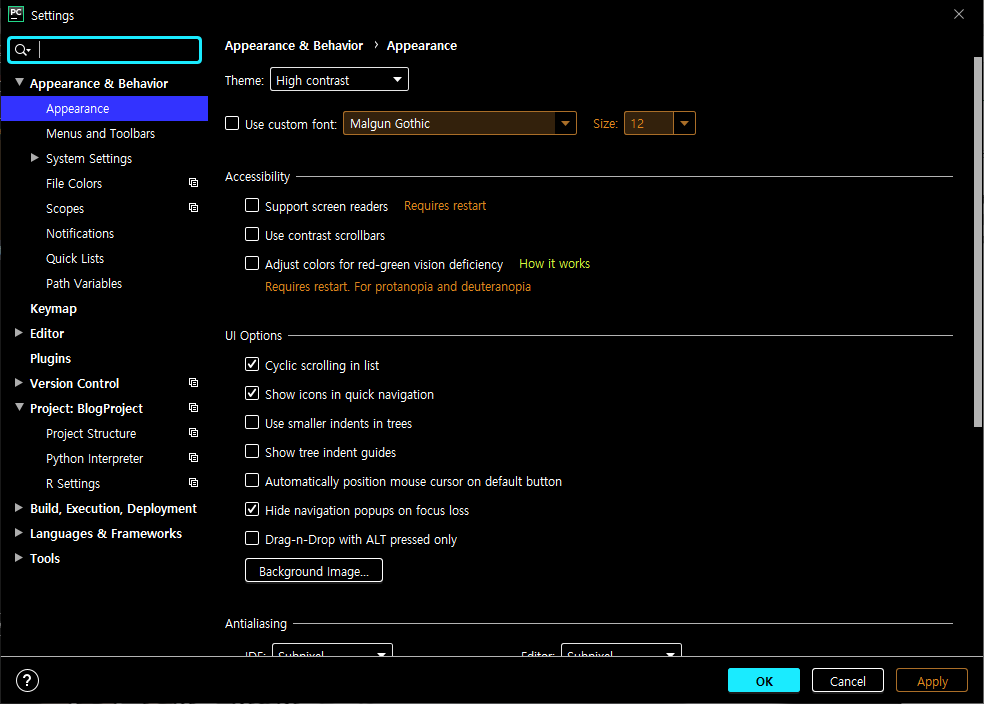Enable Support screen readers checkbox
Image resolution: width=984 pixels, height=704 pixels.
point(252,205)
